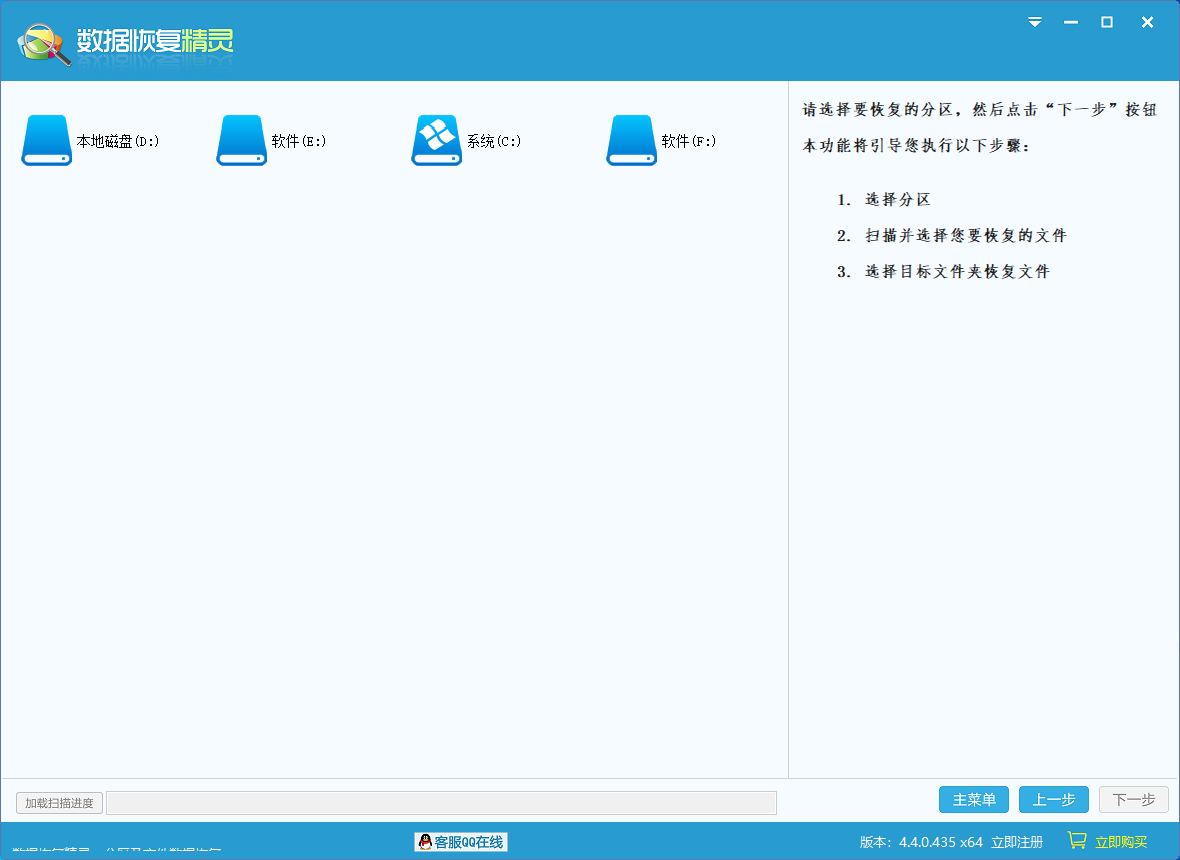Go back with 上一步 button
1180x860 pixels.
click(1054, 800)
